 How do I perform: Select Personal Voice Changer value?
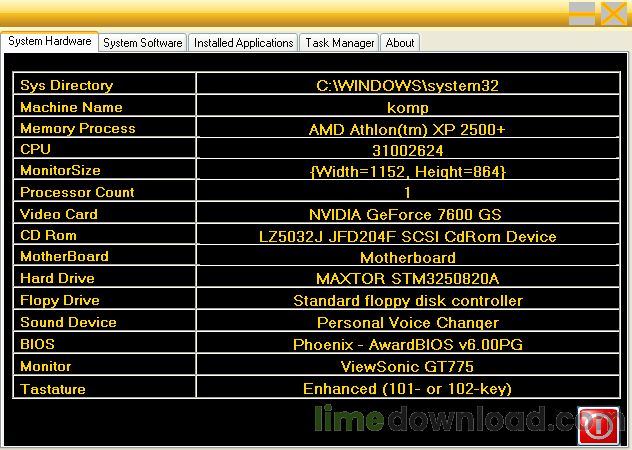click(x=407, y=321)
